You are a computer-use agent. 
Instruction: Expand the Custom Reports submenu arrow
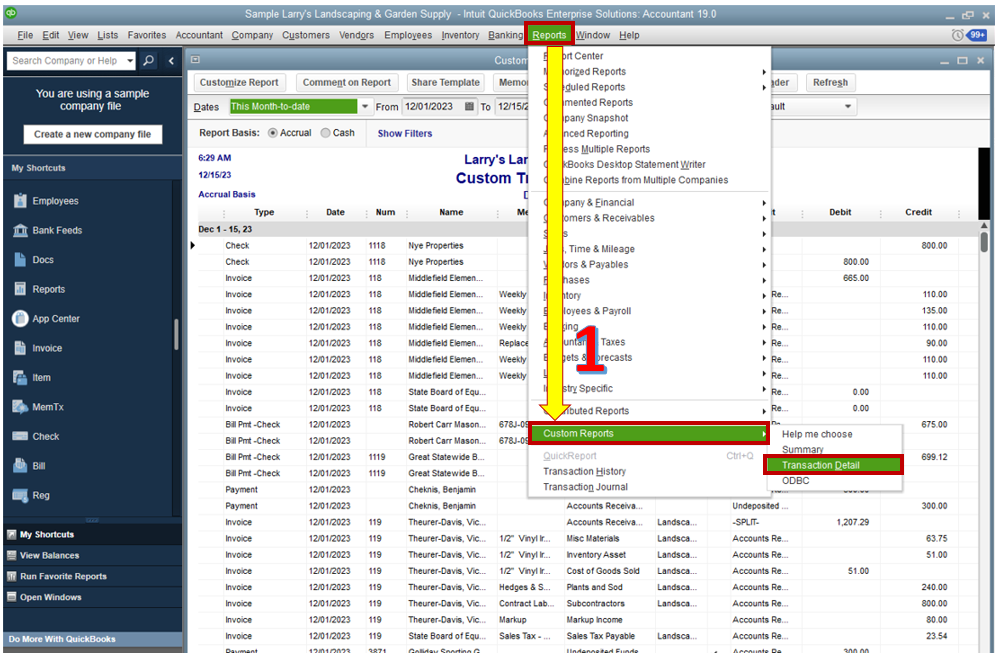coord(763,434)
